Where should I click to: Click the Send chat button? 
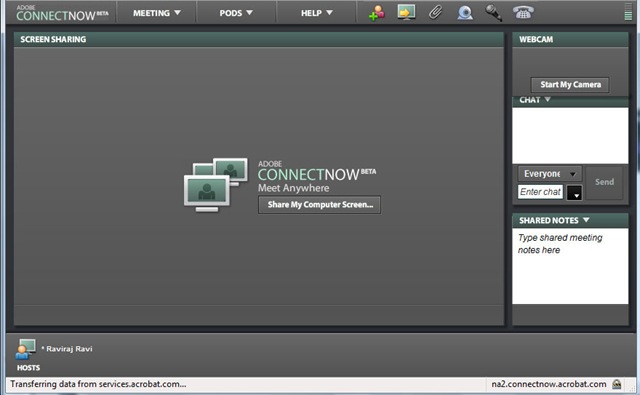point(604,182)
